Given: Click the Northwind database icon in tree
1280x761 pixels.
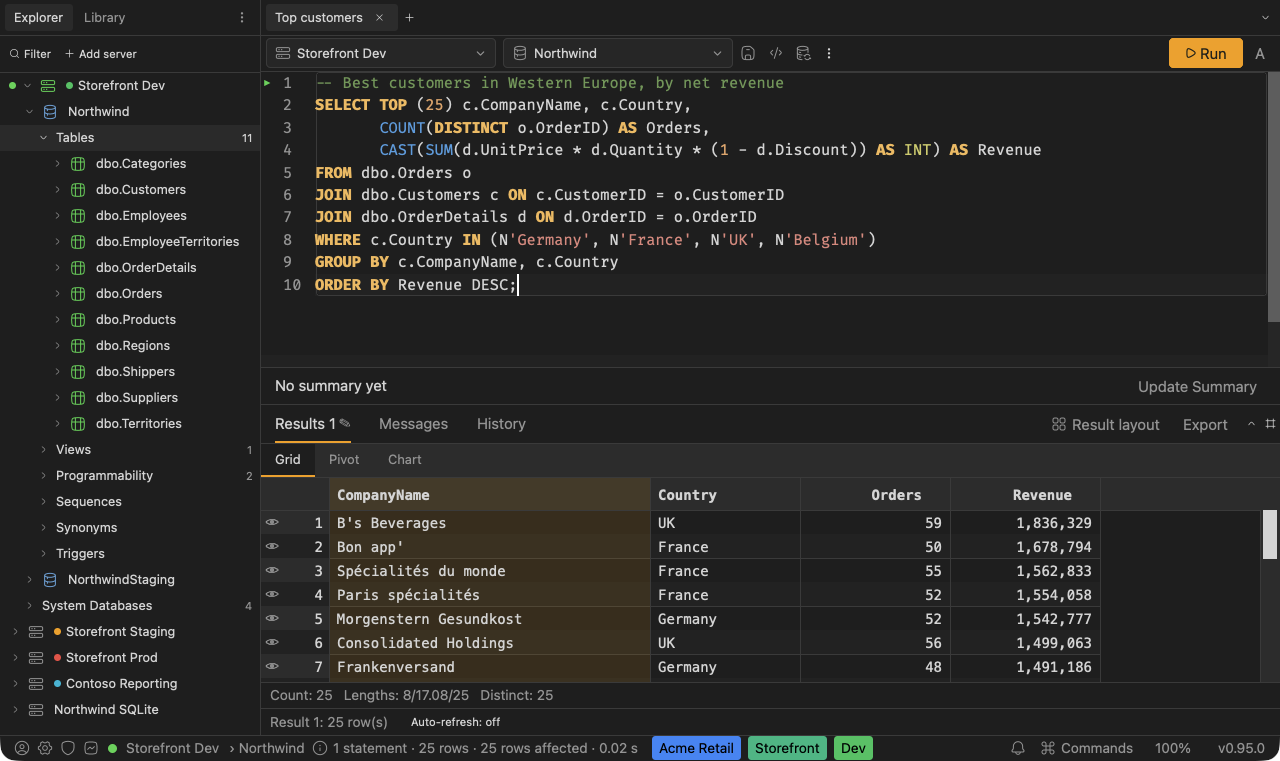Looking at the screenshot, I should tap(50, 111).
